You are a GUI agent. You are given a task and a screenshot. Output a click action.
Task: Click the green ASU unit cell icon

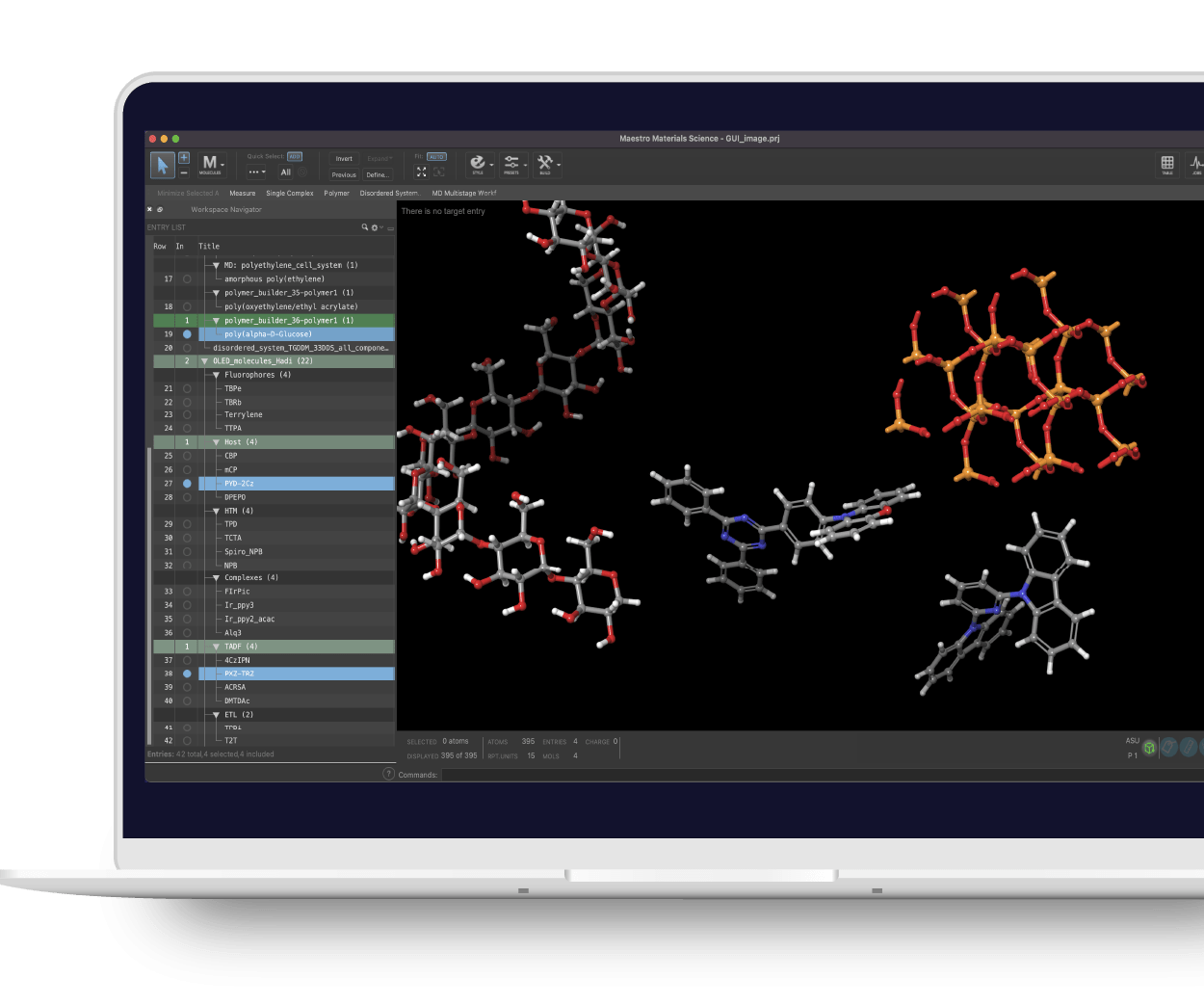pos(1149,748)
